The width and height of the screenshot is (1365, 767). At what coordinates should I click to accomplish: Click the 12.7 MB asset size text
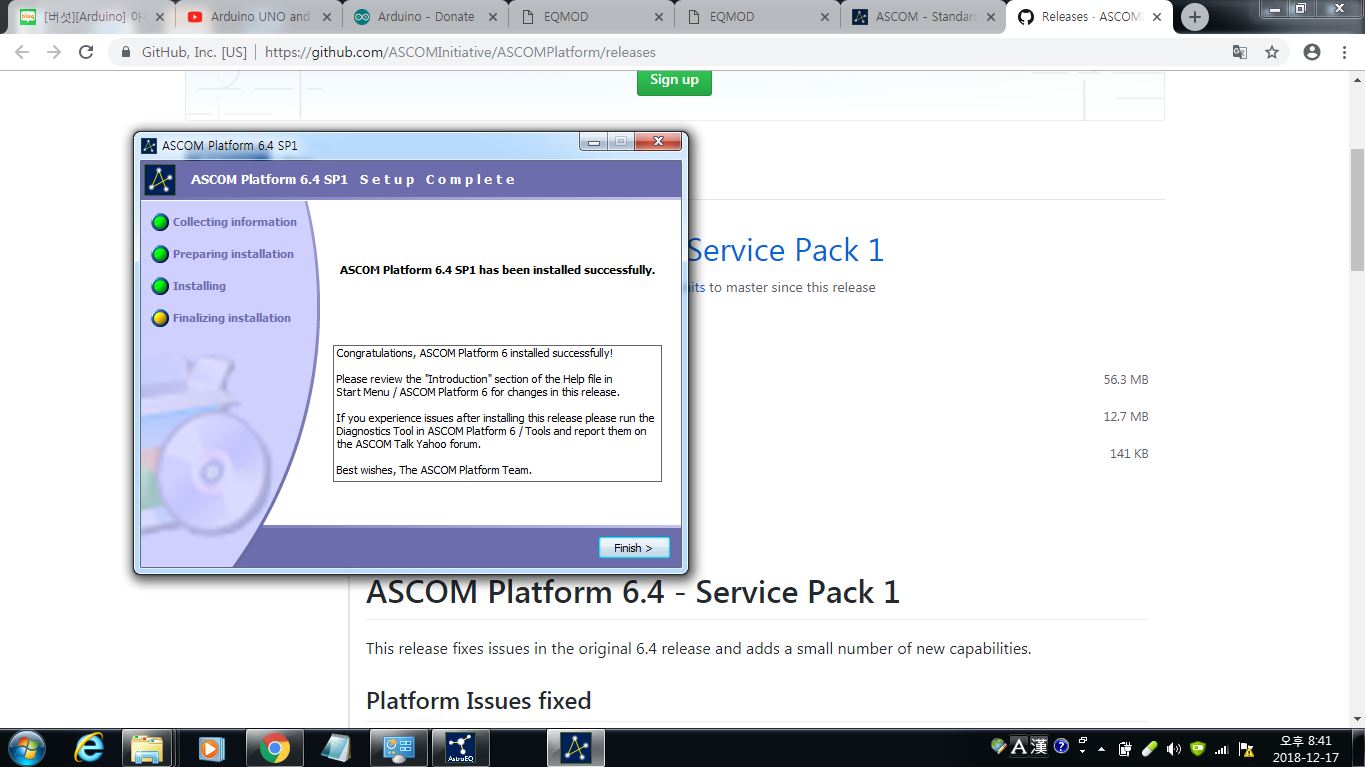tap(1126, 417)
